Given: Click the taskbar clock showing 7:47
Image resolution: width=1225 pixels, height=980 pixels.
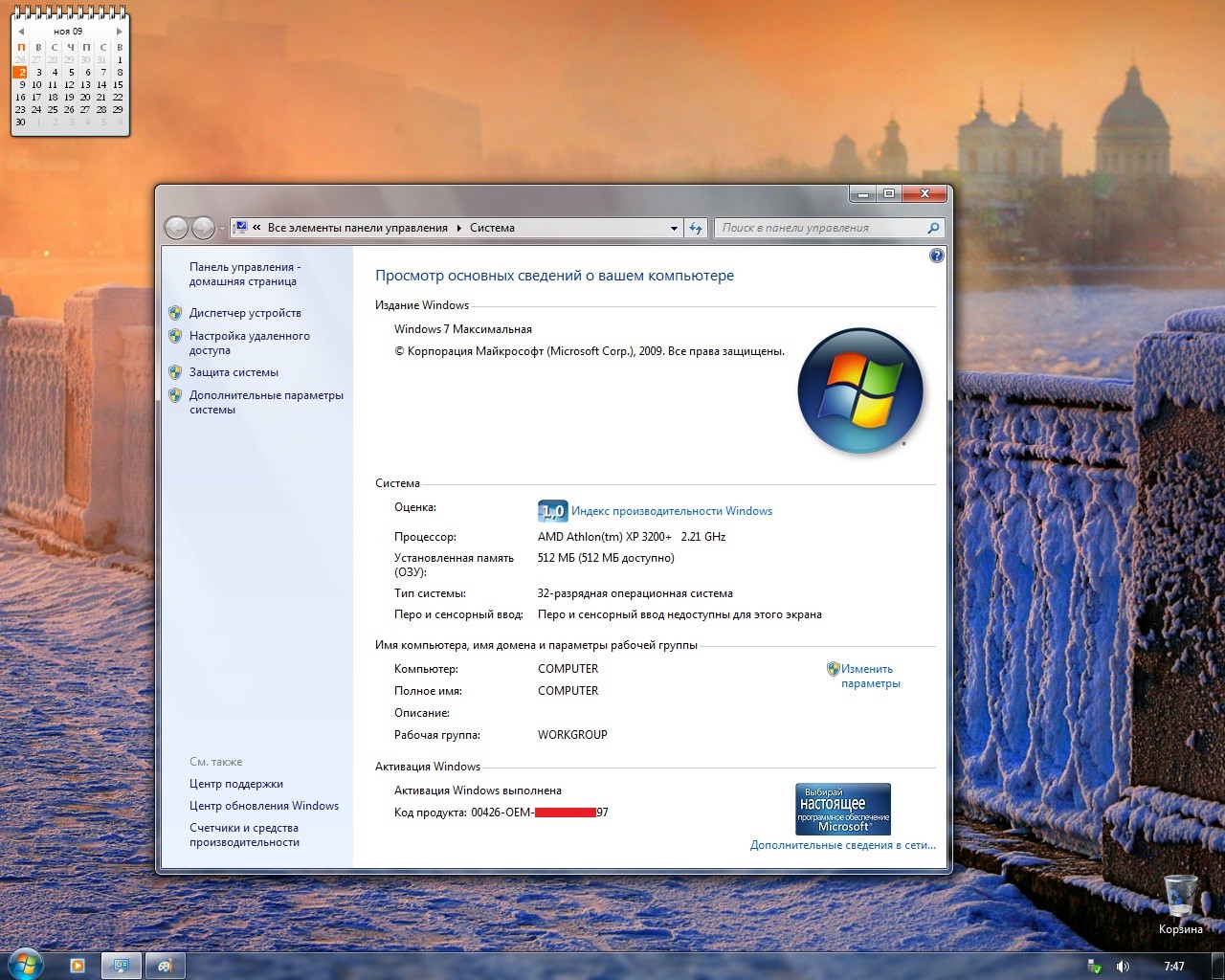Looking at the screenshot, I should click(x=1174, y=967).
